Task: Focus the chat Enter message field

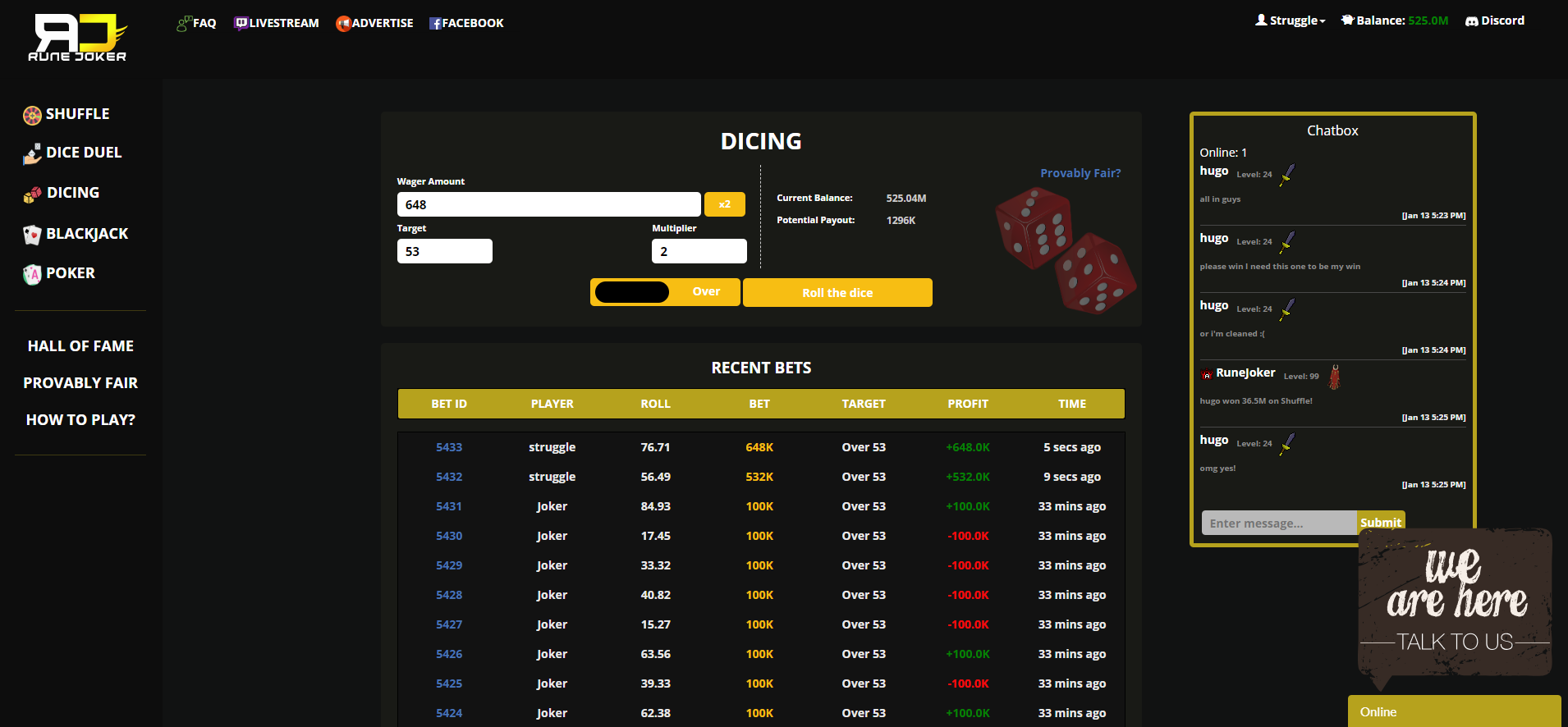Action: [x=1279, y=523]
